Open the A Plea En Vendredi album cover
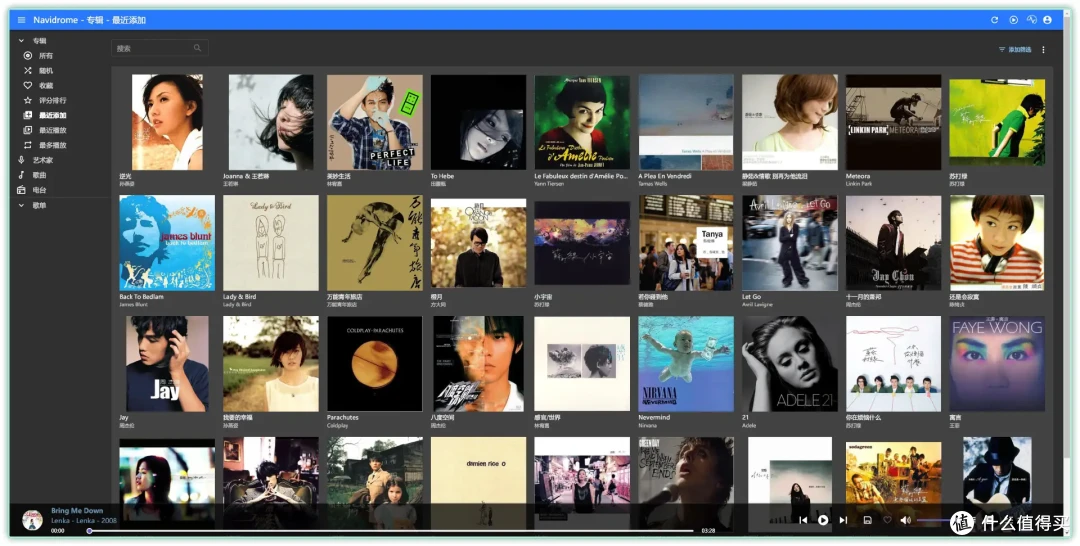 point(686,122)
